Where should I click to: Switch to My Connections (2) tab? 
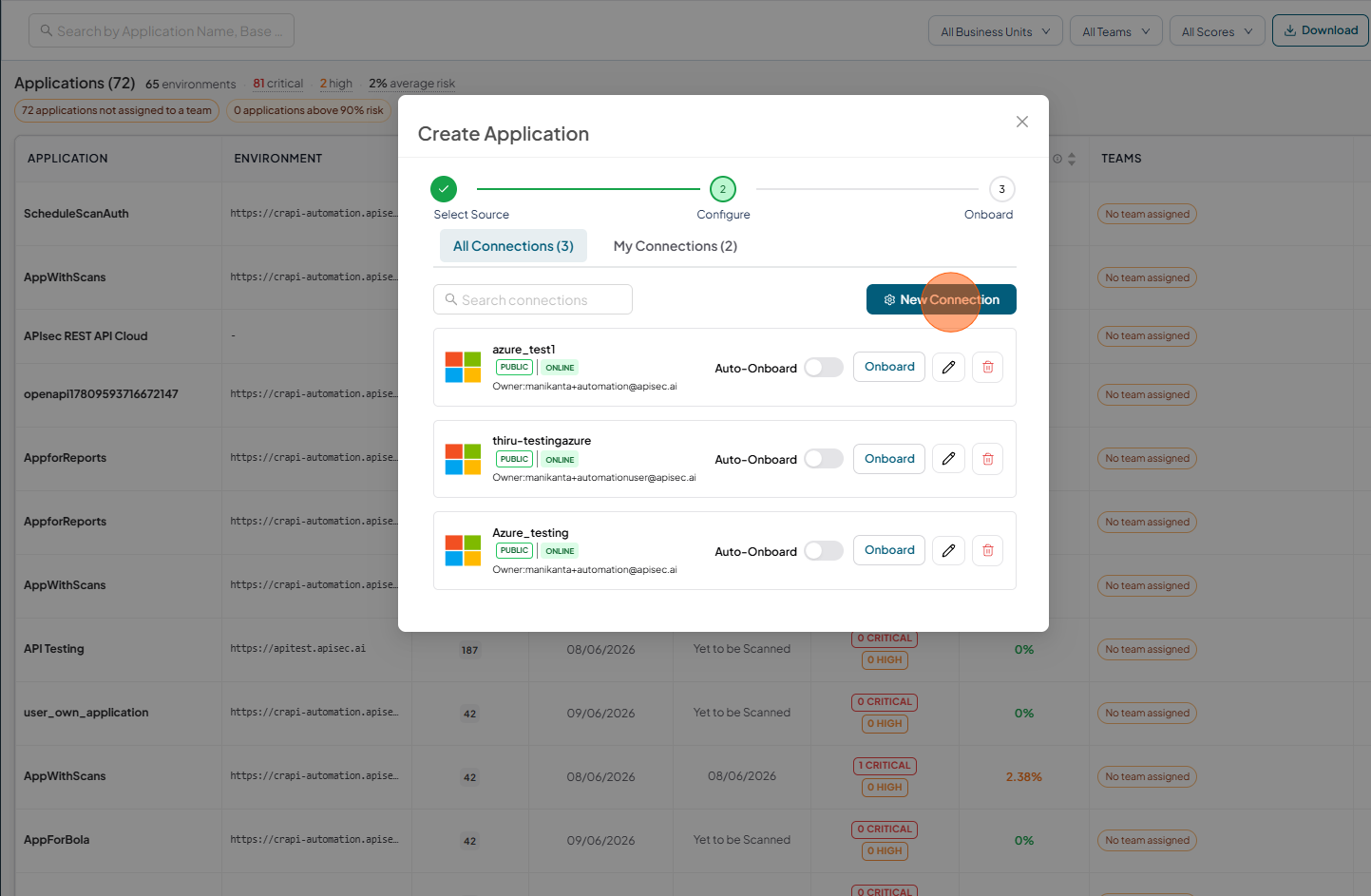676,246
